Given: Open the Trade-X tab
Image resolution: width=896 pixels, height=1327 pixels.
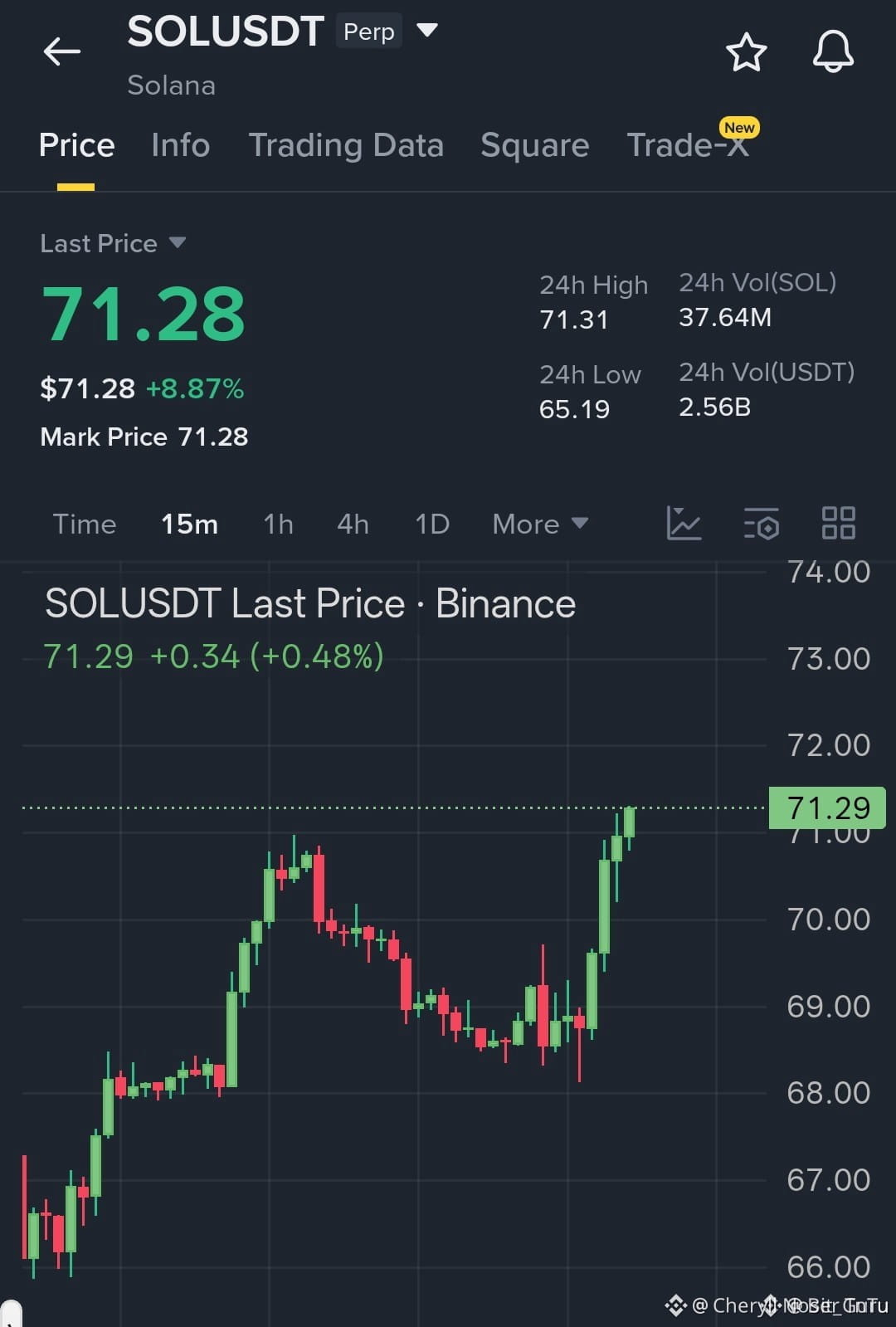Looking at the screenshot, I should tap(688, 145).
